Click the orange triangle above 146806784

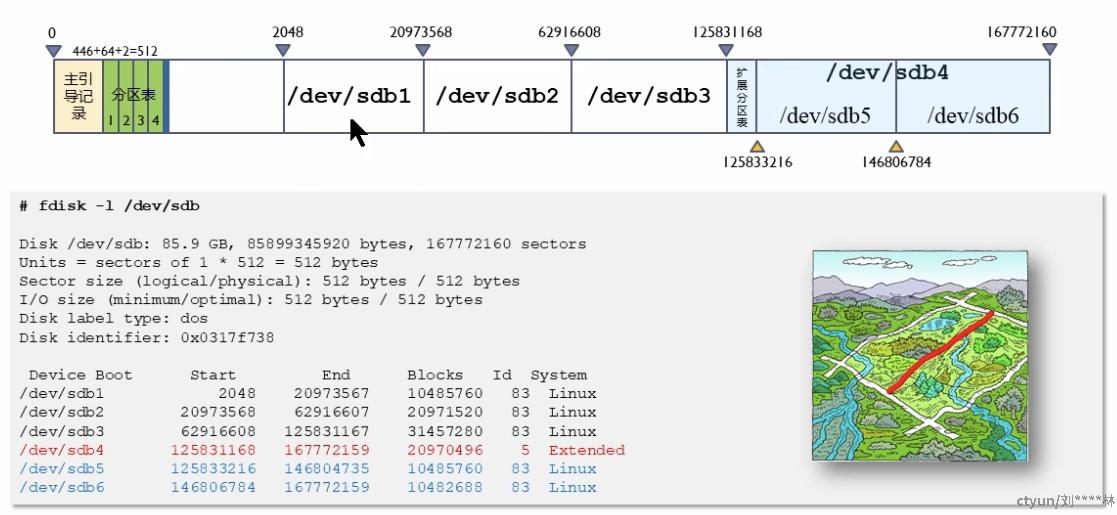pos(896,146)
